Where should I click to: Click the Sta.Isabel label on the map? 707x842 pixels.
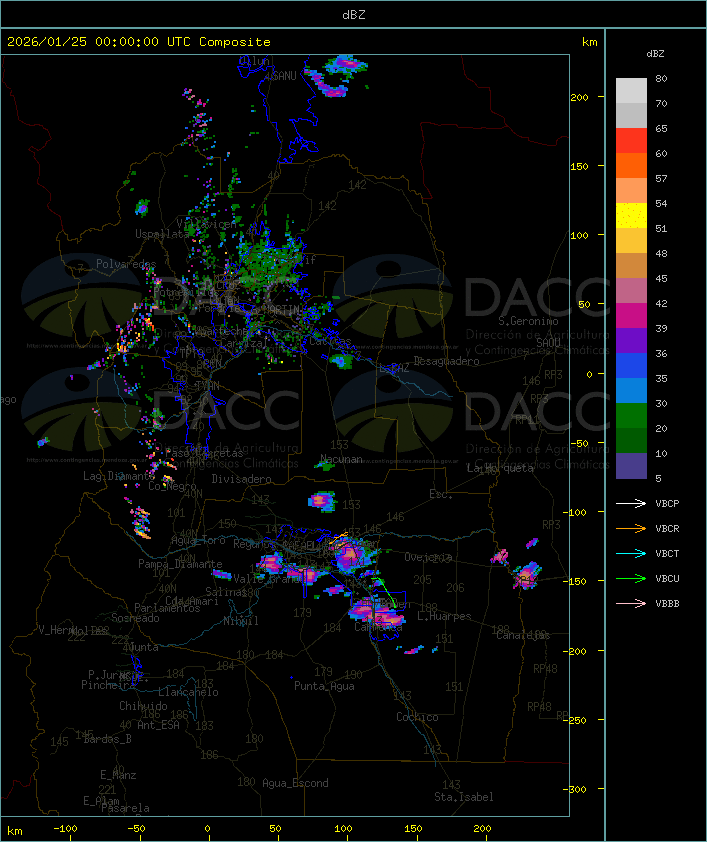pyautogui.click(x=464, y=797)
